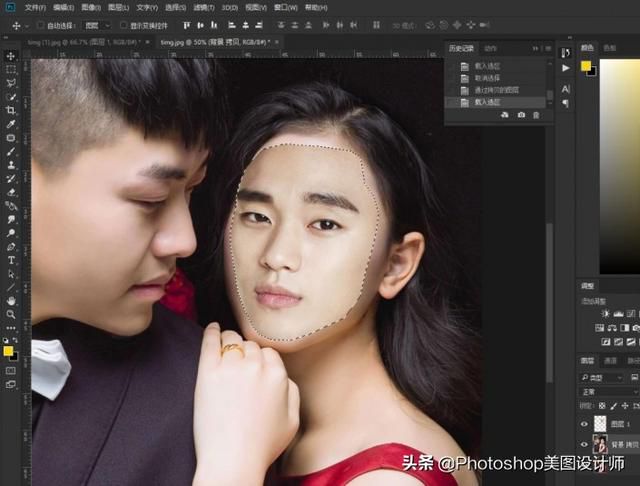The image size is (640, 486).
Task: Add a Black & White adjustment
Action: [x=624, y=328]
